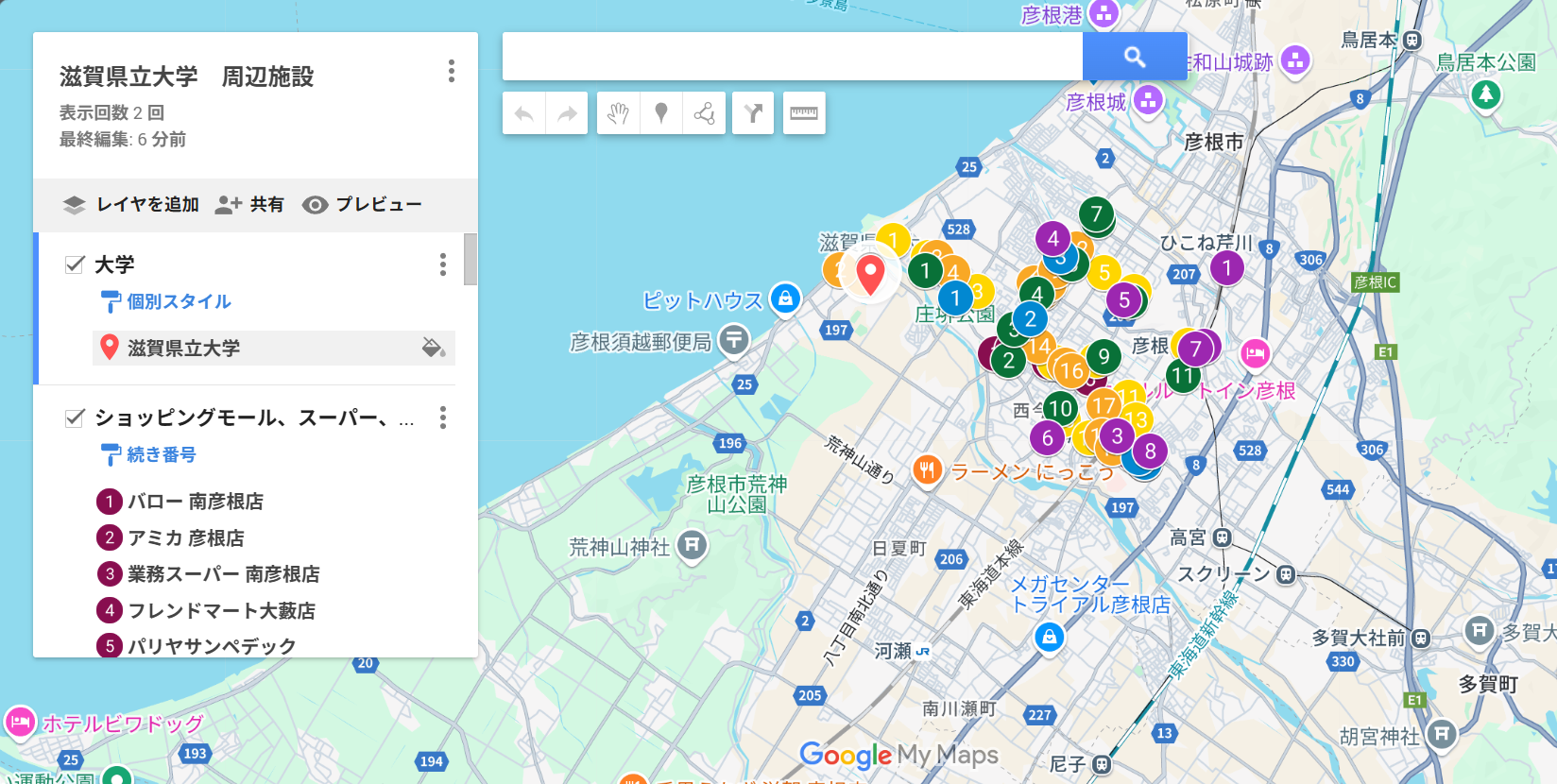Viewport: 1557px width, 784px height.
Task: Select バロー 南彦根店 in the list
Action: pyautogui.click(x=195, y=502)
